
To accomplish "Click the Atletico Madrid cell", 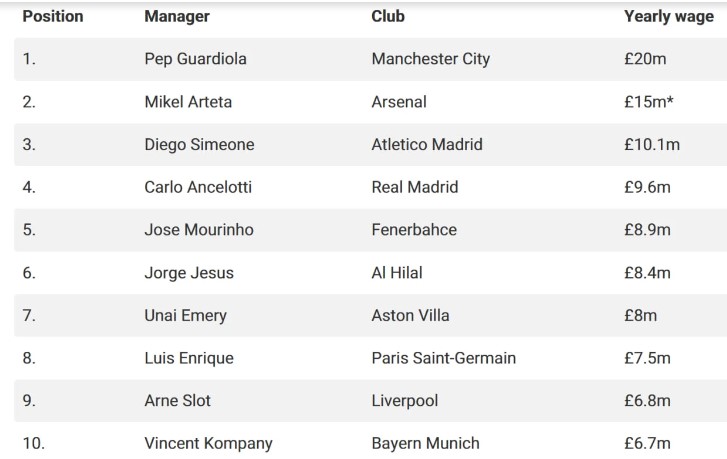I will (x=426, y=145).
